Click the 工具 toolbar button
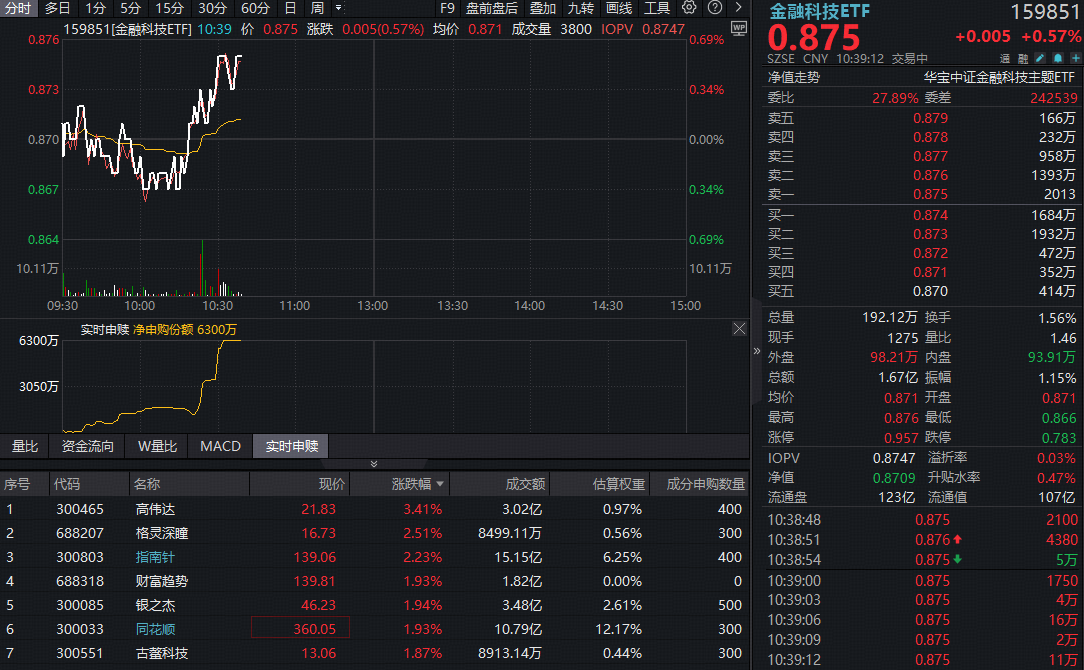 pos(657,8)
